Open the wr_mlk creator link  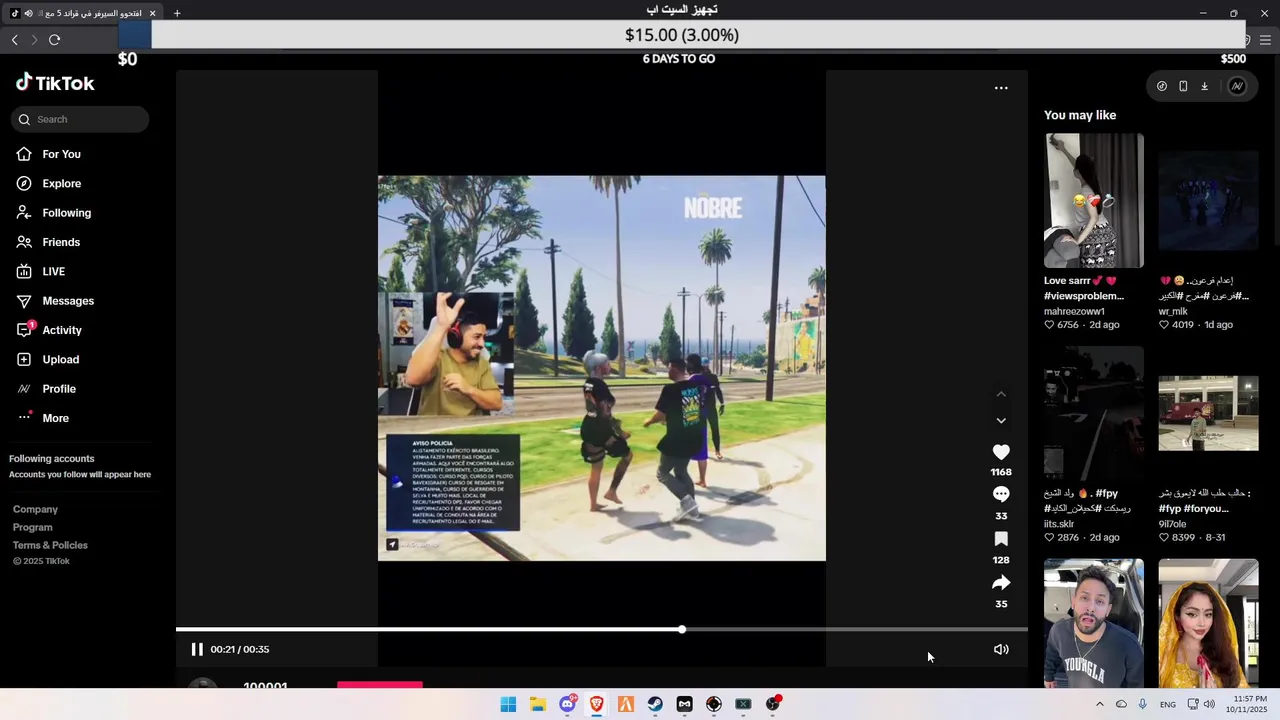1173,311
